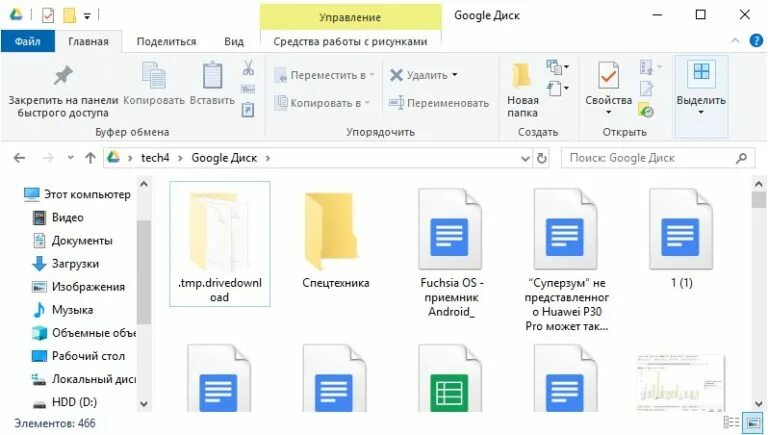
Task: Switch to large icons view in status bar
Action: (x=751, y=422)
